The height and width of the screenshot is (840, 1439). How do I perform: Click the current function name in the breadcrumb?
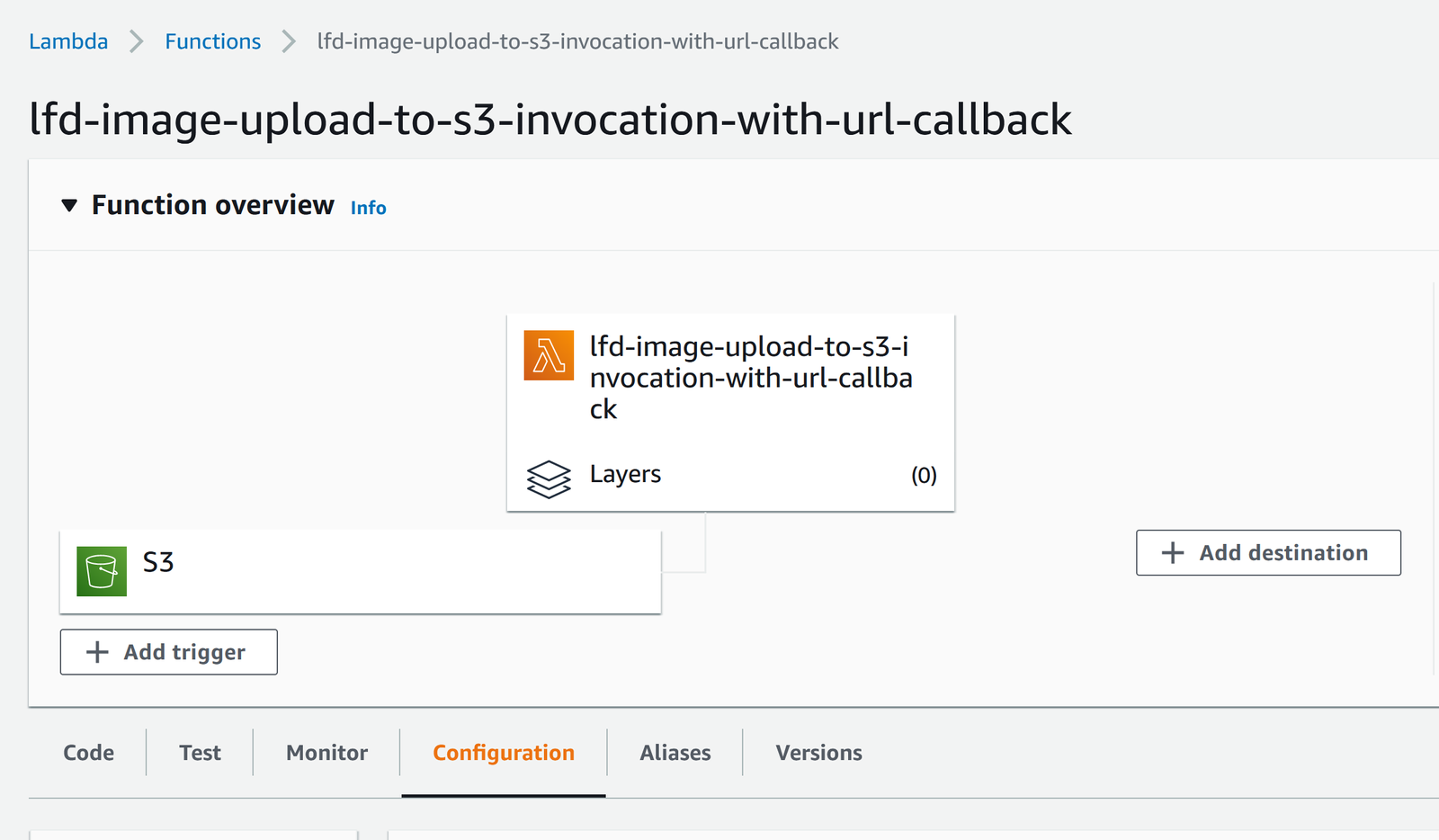(x=577, y=41)
